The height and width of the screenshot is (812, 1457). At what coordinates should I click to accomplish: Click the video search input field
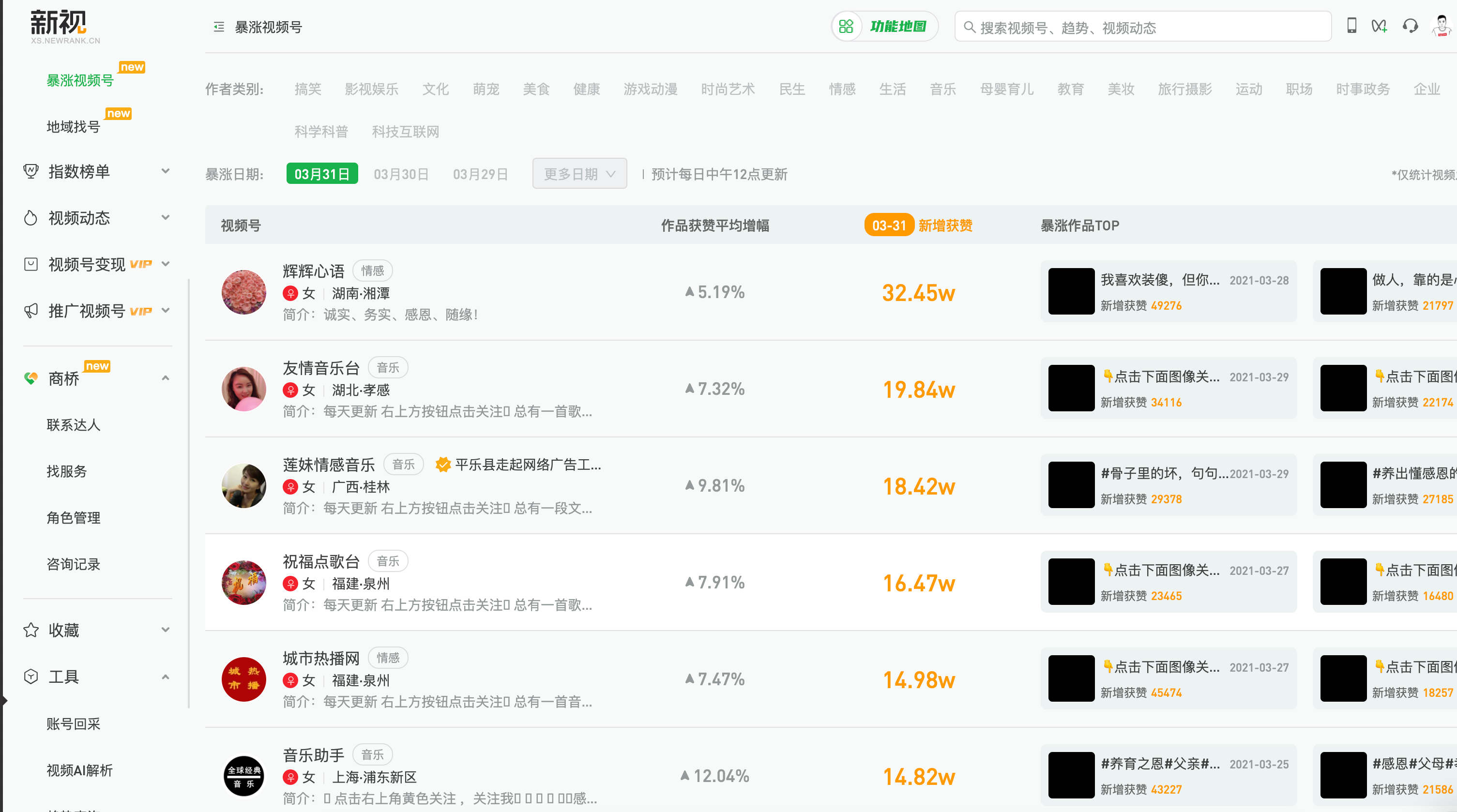pos(1148,27)
